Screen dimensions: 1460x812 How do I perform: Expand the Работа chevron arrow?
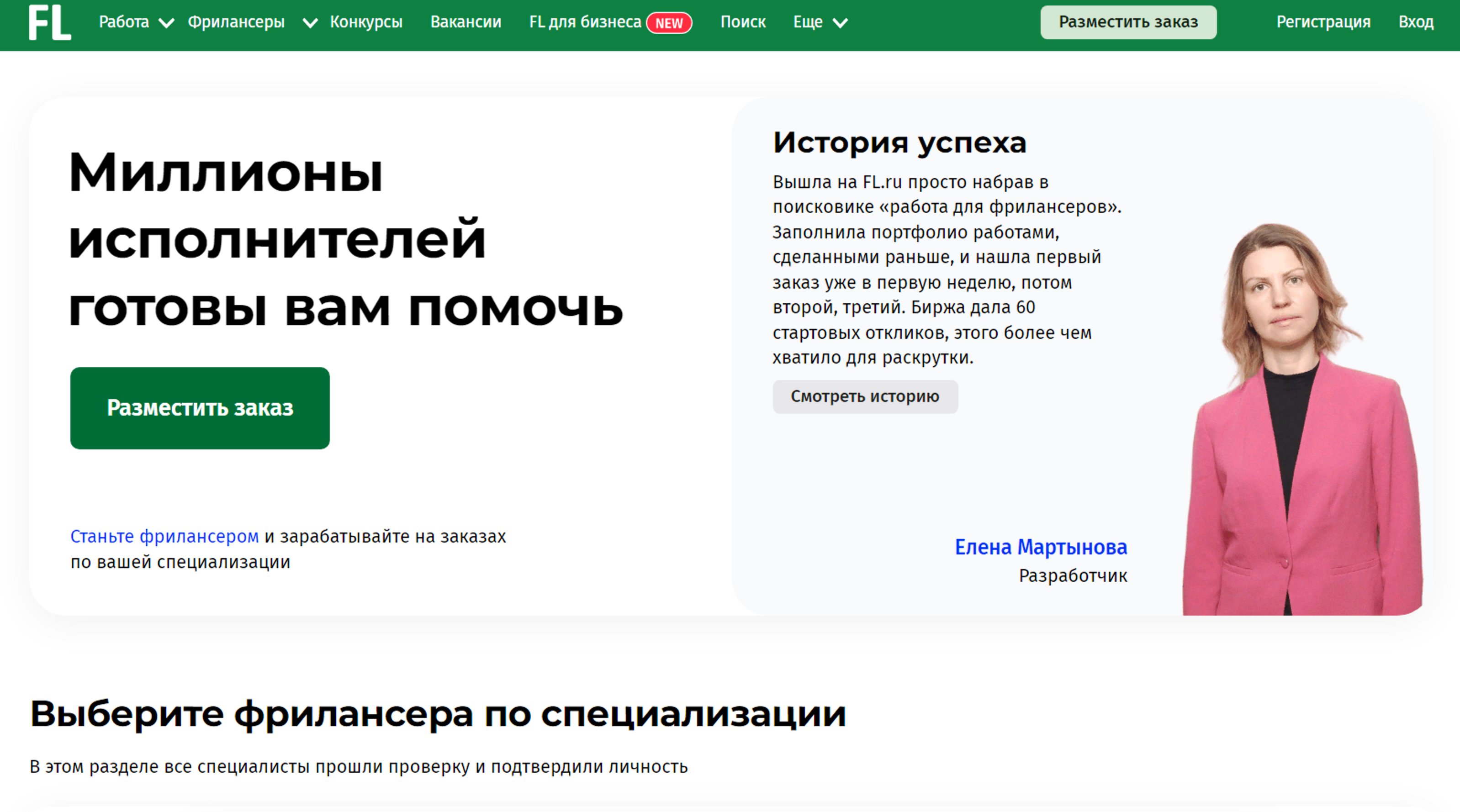[x=166, y=23]
